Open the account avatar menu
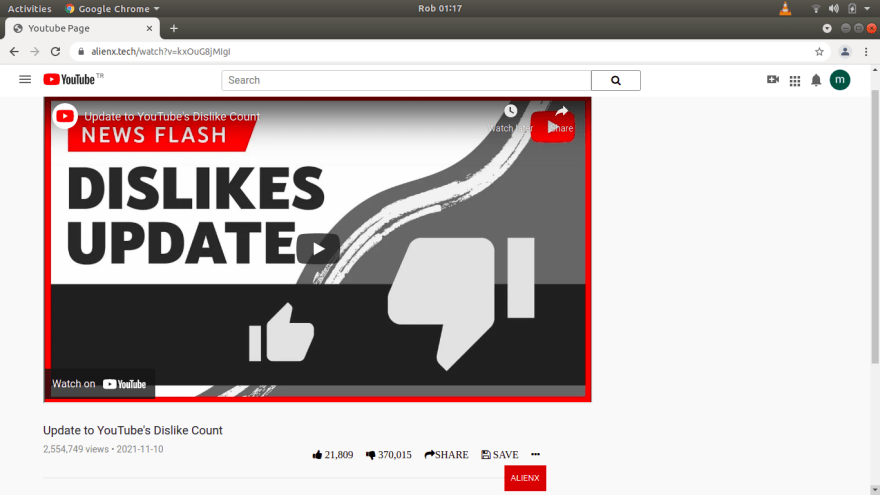Image resolution: width=880 pixels, height=495 pixels. click(840, 80)
